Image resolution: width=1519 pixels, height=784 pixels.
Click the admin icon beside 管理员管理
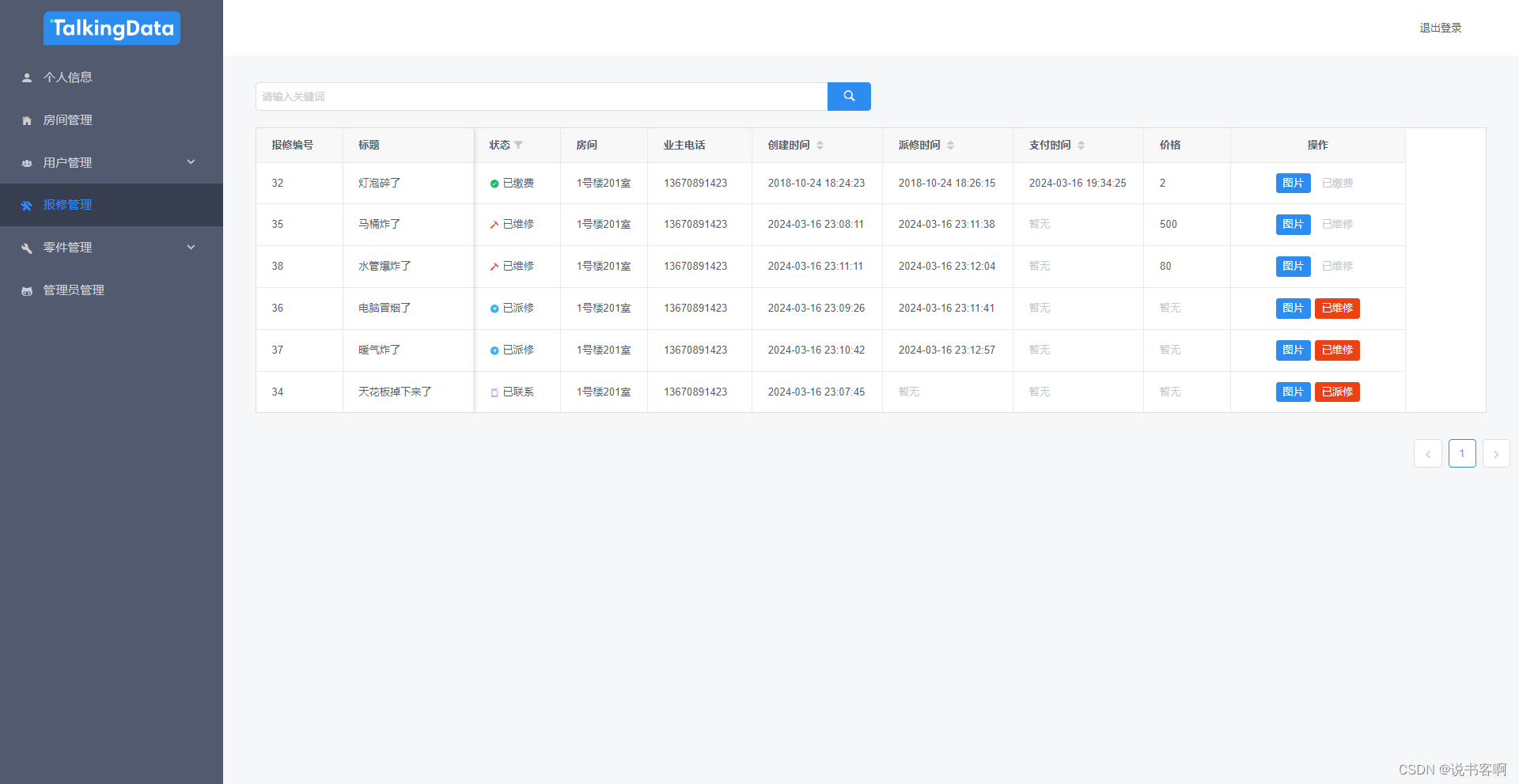pos(27,290)
